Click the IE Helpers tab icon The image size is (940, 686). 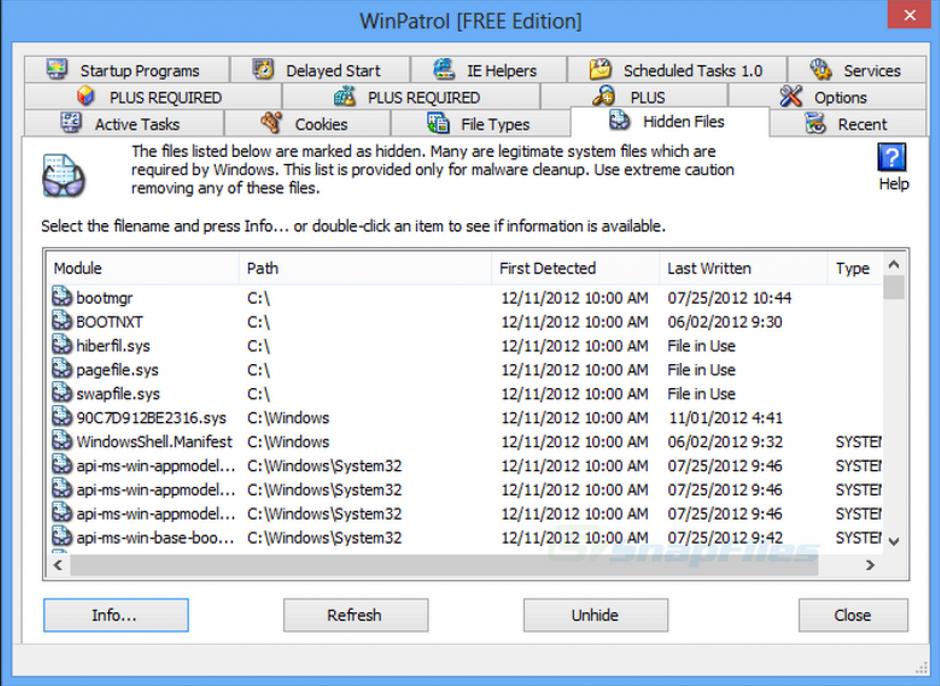(x=444, y=70)
